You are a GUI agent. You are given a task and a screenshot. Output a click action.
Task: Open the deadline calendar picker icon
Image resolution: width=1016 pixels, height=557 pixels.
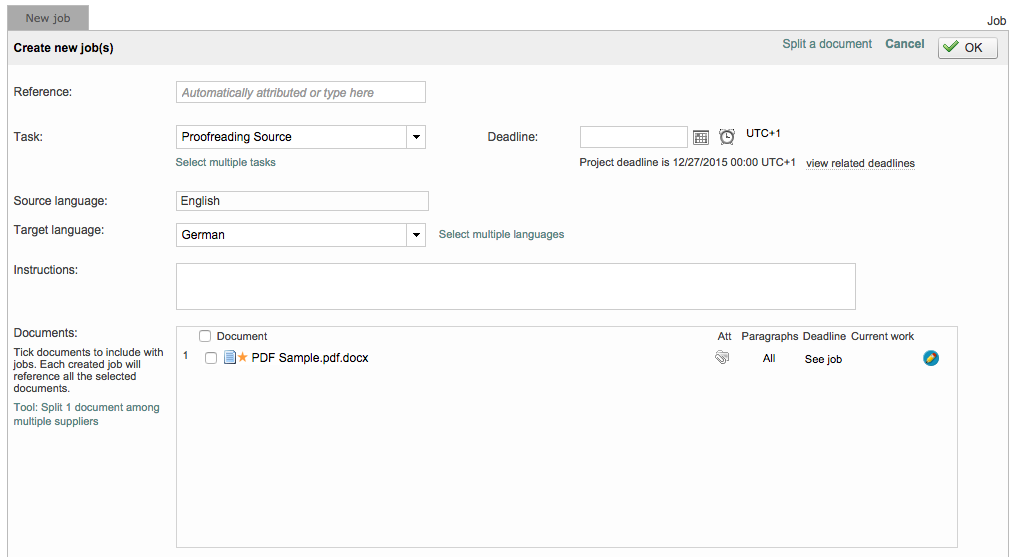coord(701,137)
